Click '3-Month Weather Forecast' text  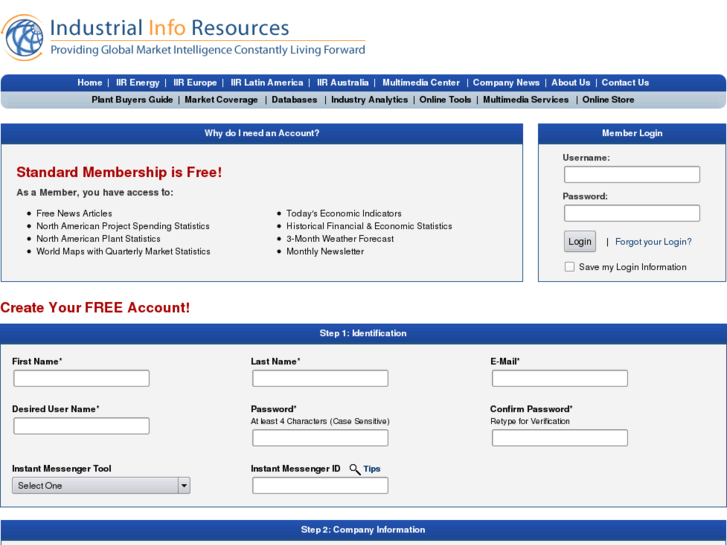(340, 238)
